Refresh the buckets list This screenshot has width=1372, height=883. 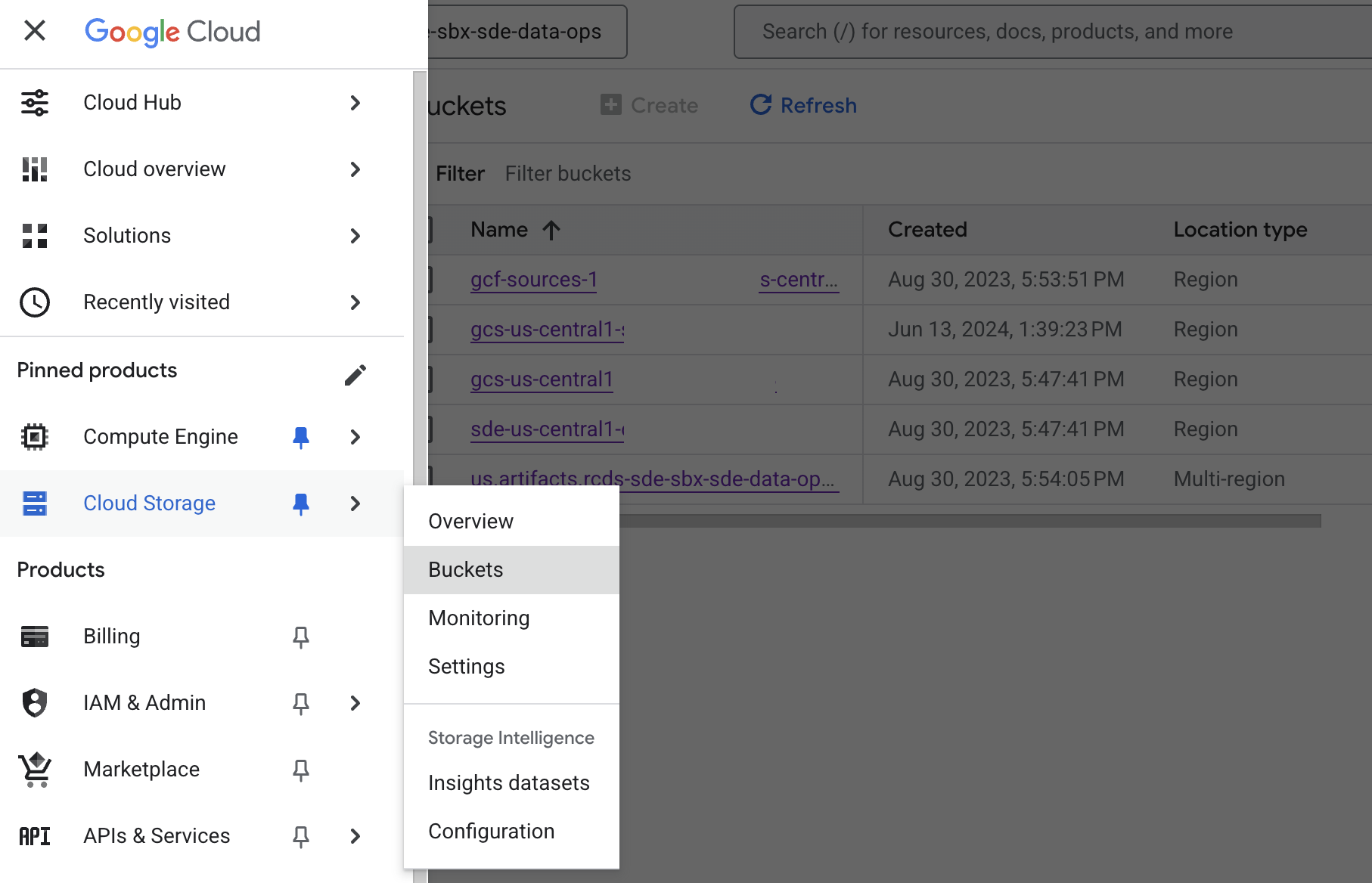(803, 105)
